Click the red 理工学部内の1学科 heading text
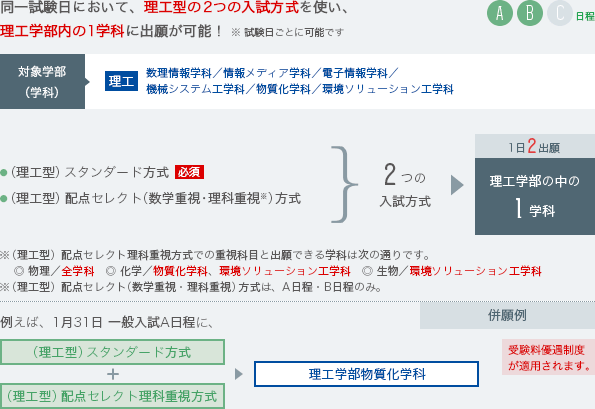Image resolution: width=595 pixels, height=409 pixels. point(62,31)
